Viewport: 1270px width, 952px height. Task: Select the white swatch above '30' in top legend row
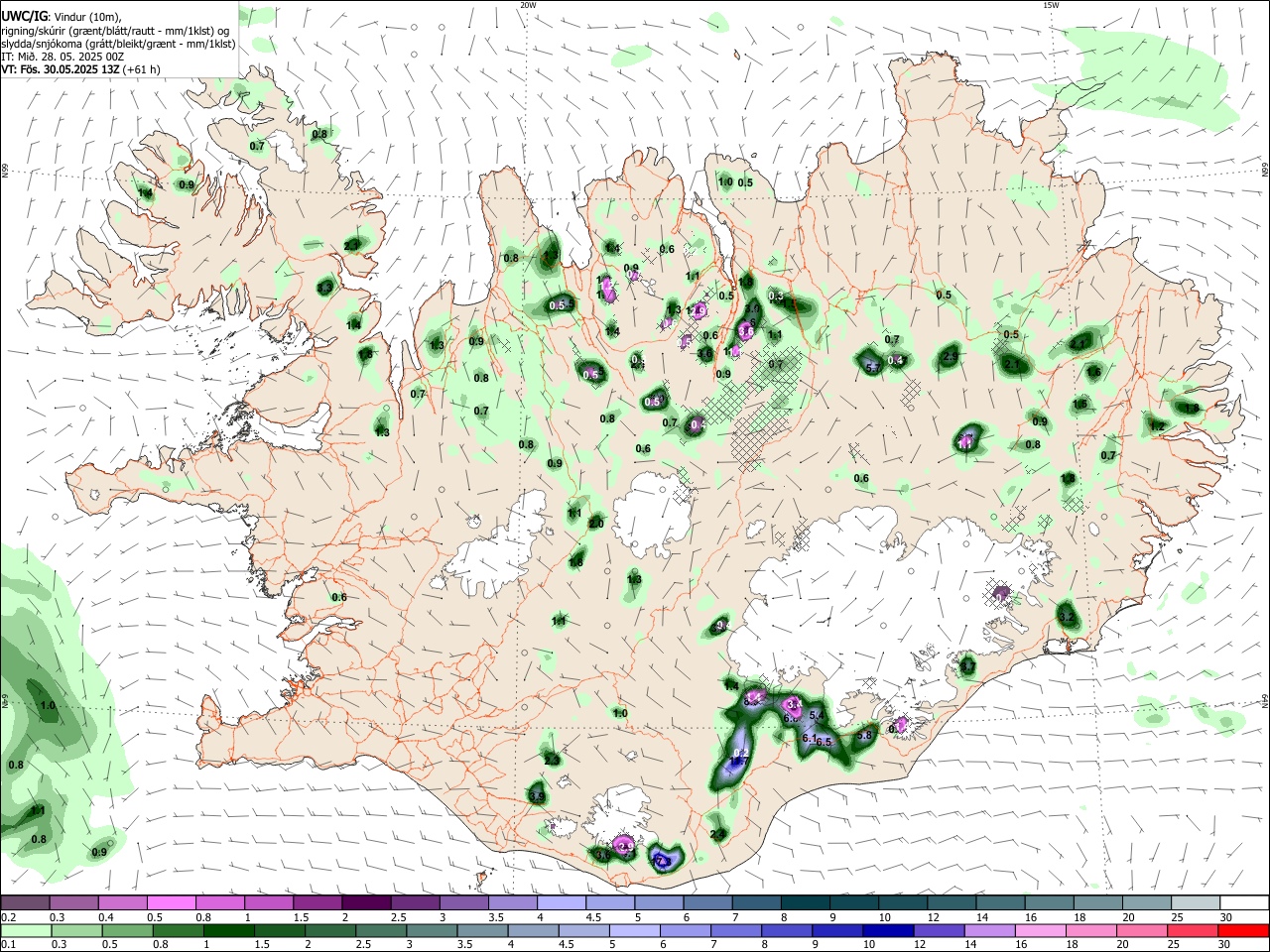[x=1243, y=903]
